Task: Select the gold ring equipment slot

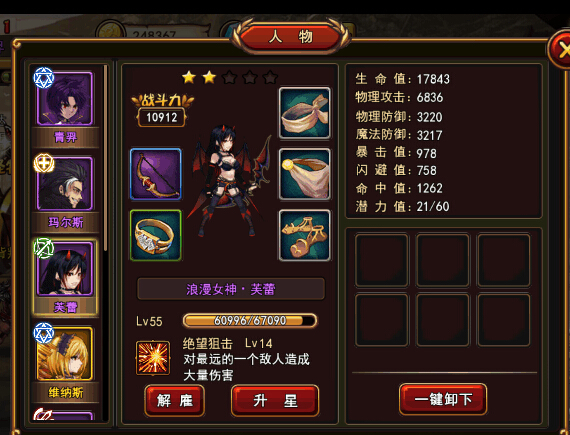Action: 156,235
